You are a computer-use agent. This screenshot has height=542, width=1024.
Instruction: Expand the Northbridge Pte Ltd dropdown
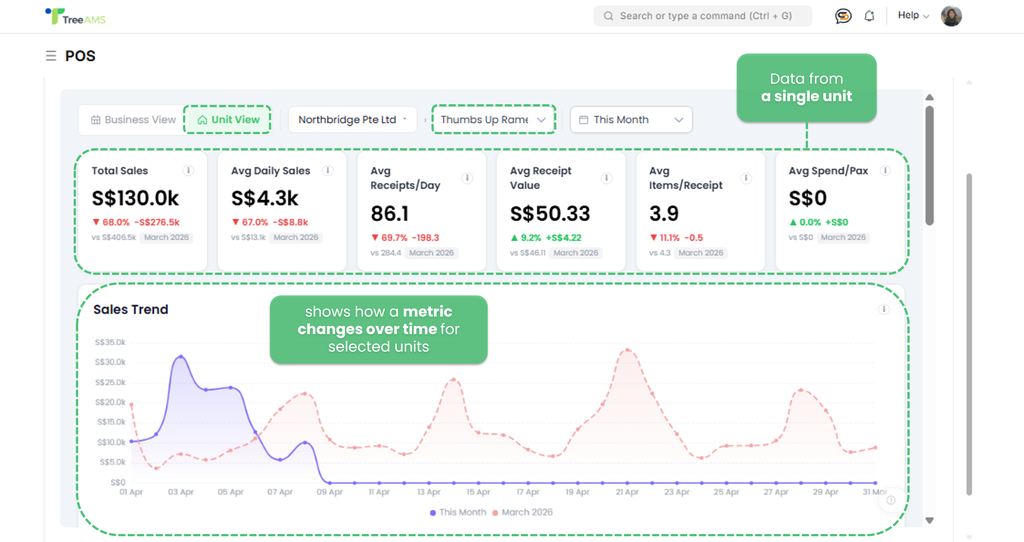click(353, 120)
